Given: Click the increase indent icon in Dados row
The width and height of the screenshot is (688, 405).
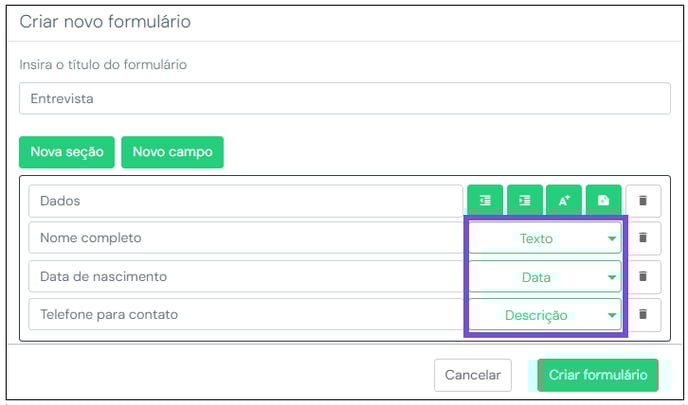Looking at the screenshot, I should [x=525, y=201].
